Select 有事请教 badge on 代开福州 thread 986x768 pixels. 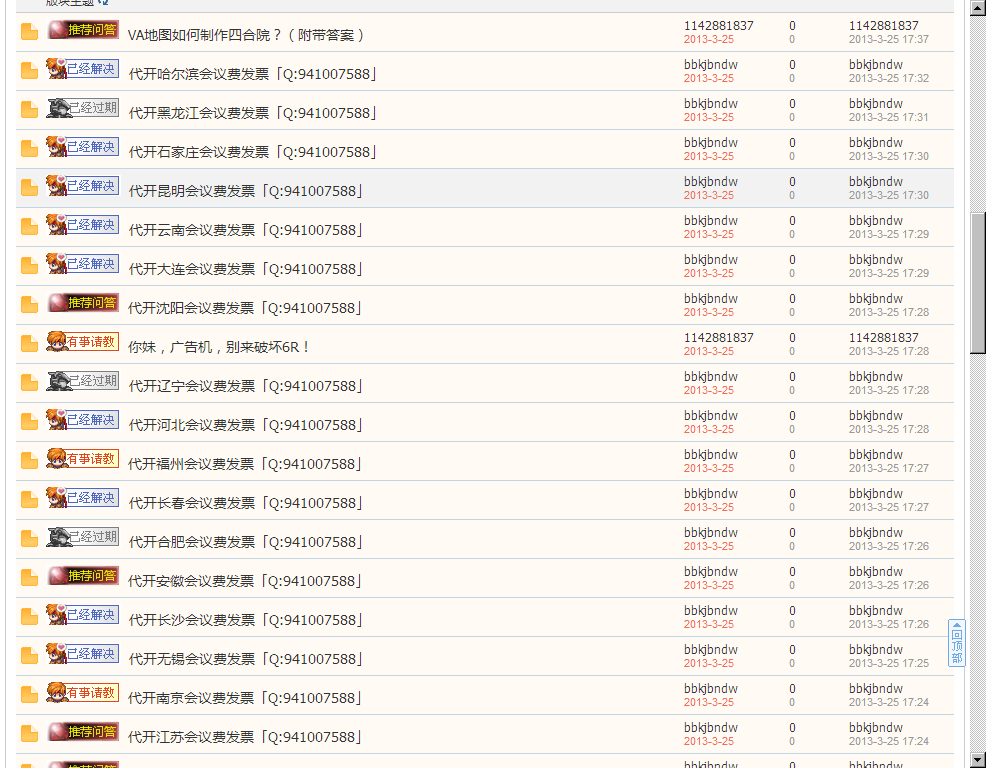(x=83, y=459)
